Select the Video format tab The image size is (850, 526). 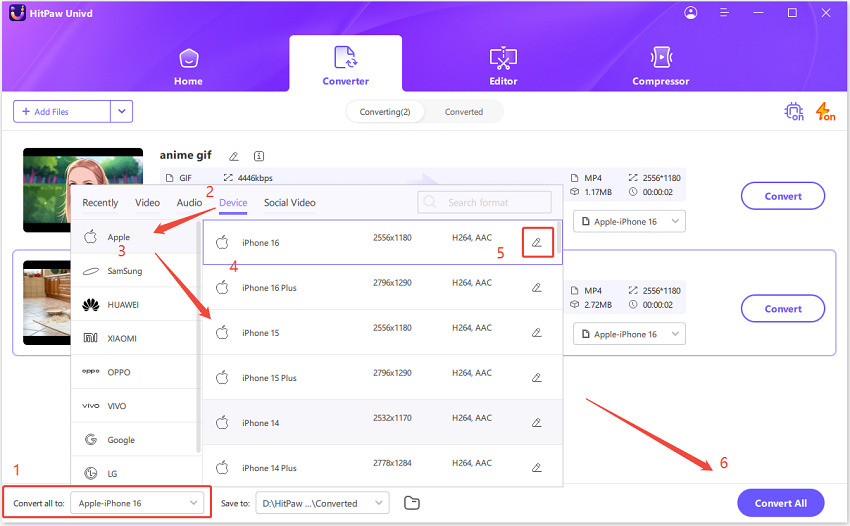147,203
